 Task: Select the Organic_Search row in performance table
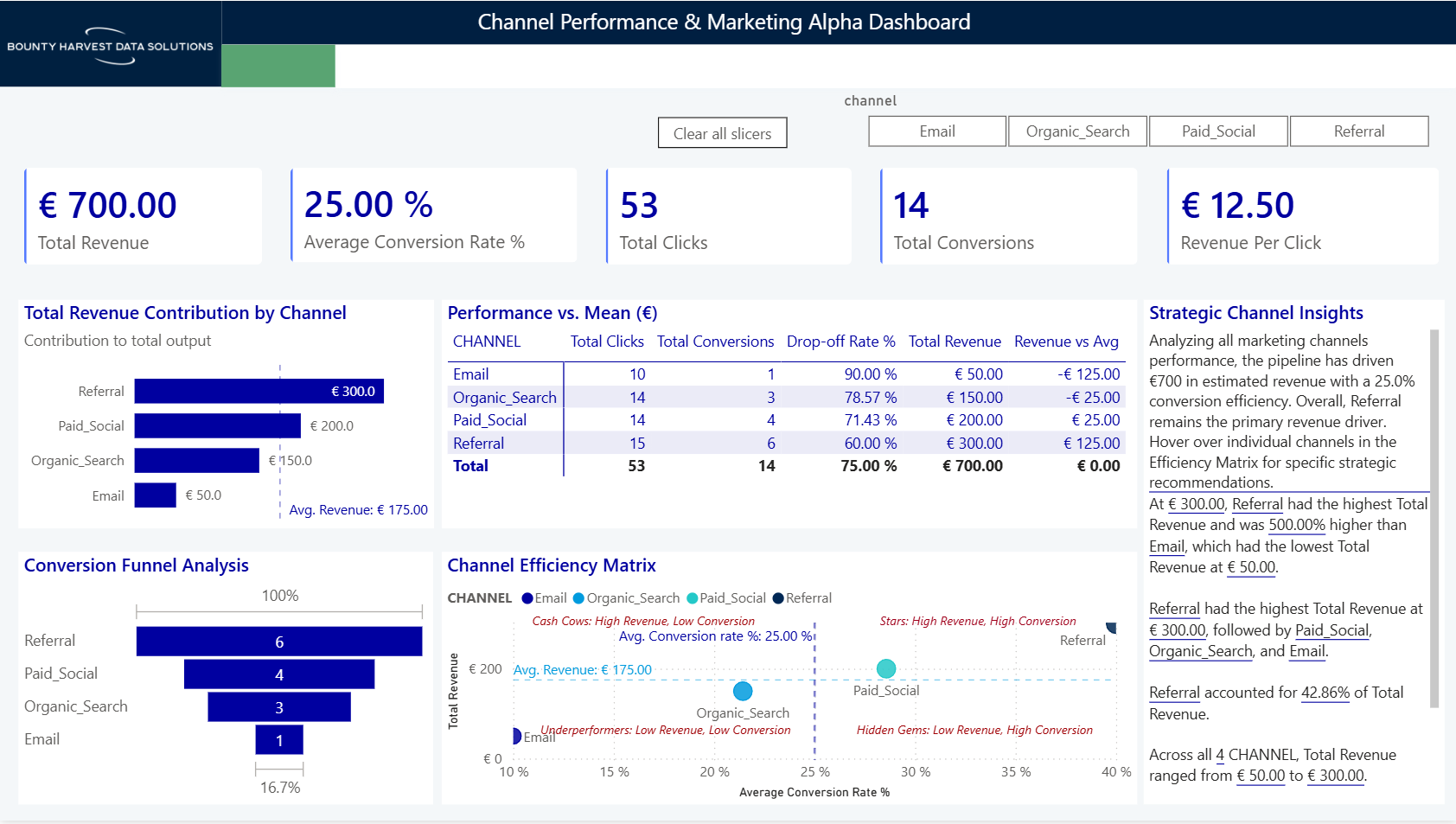click(x=787, y=397)
